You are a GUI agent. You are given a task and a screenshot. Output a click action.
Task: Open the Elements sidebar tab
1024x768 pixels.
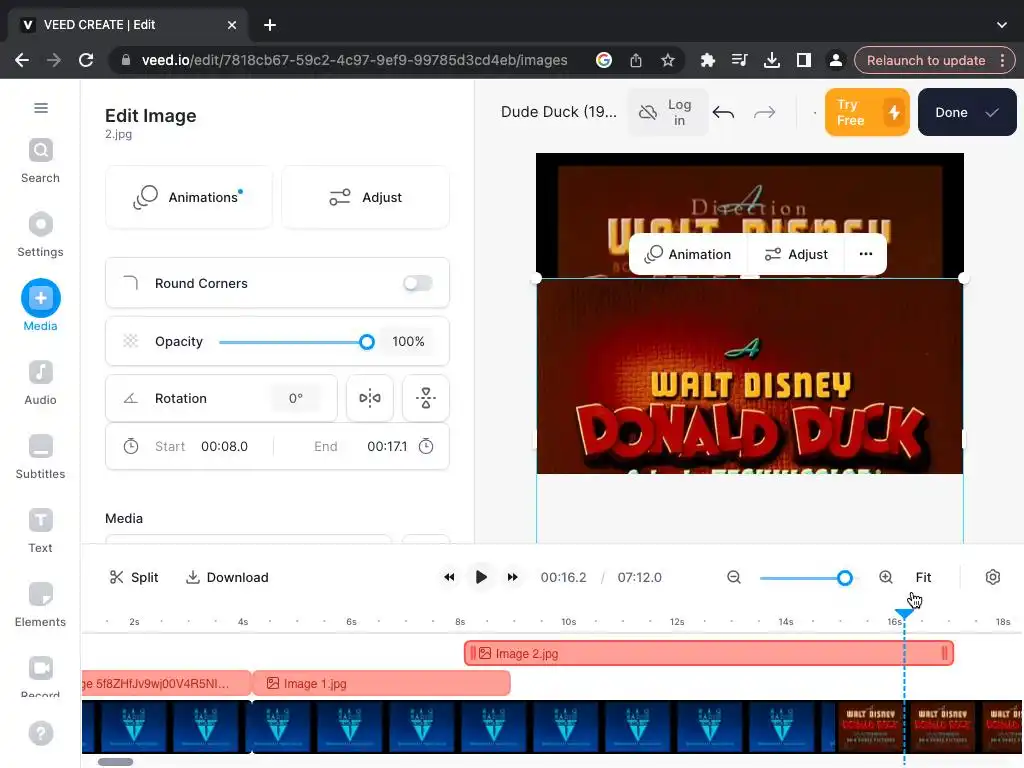40,605
